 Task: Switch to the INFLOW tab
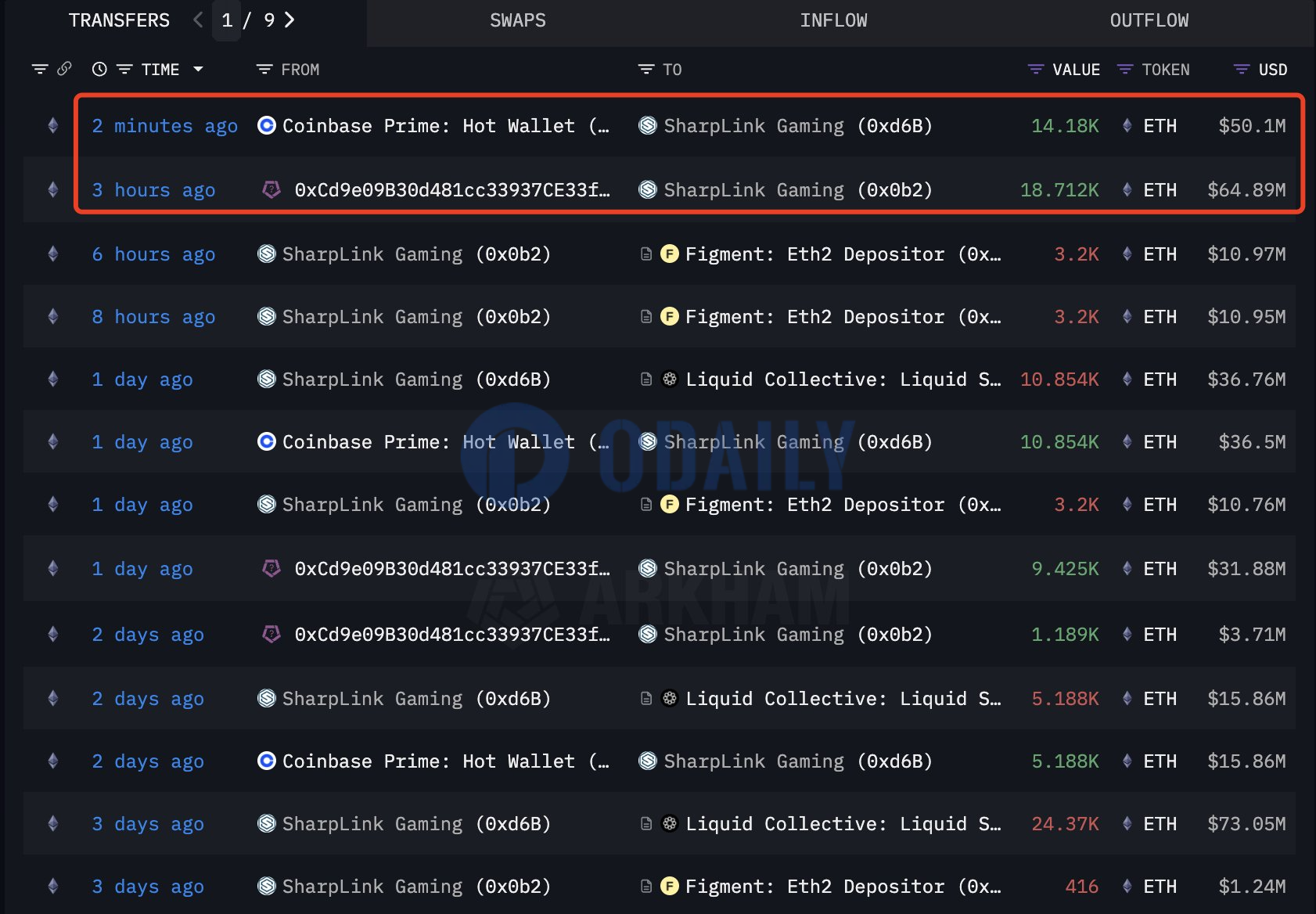pos(833,21)
